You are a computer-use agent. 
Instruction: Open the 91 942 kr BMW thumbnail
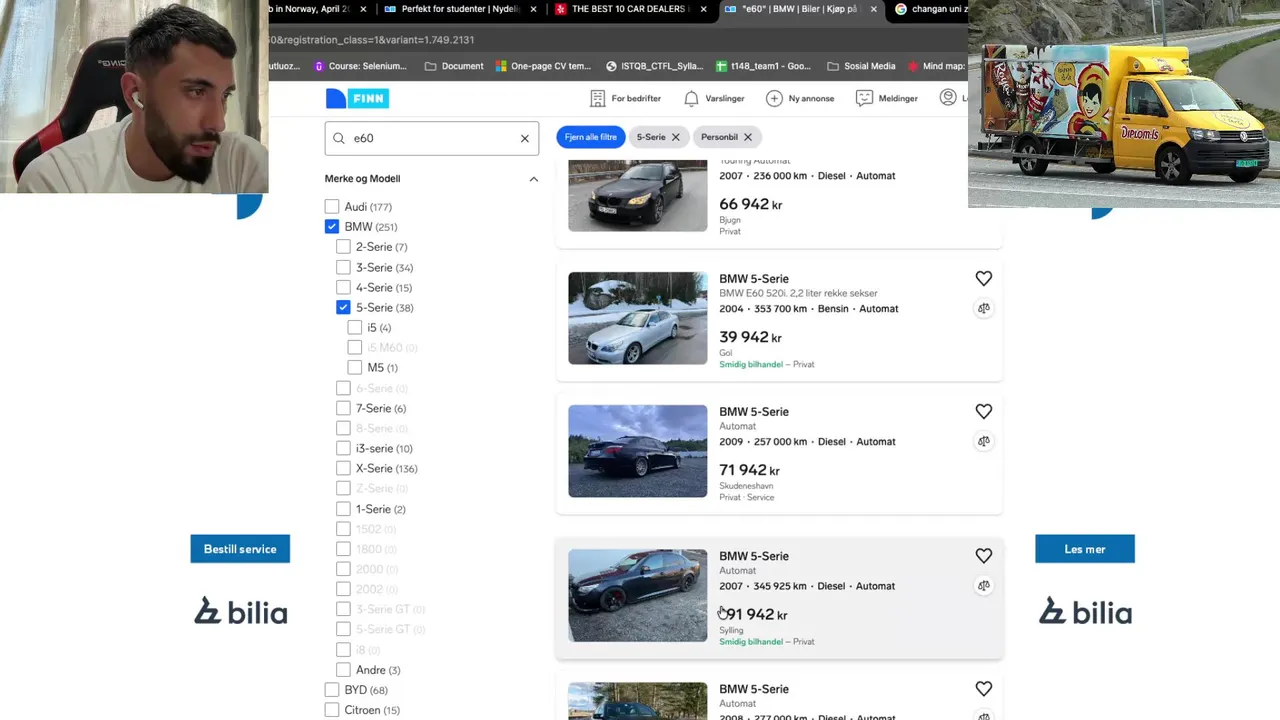click(x=638, y=595)
